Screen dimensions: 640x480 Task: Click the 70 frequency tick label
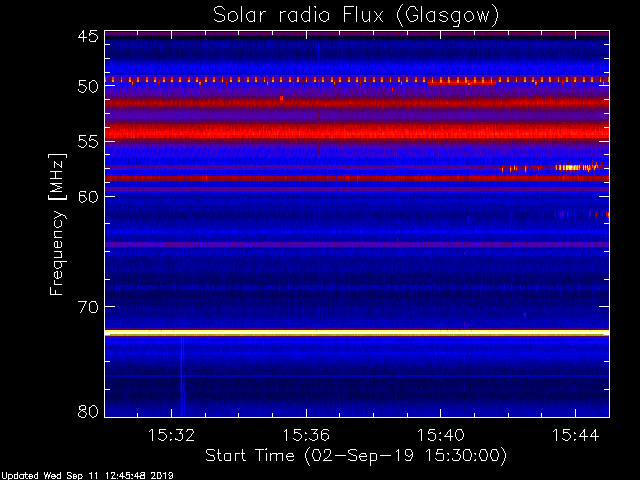pos(88,307)
